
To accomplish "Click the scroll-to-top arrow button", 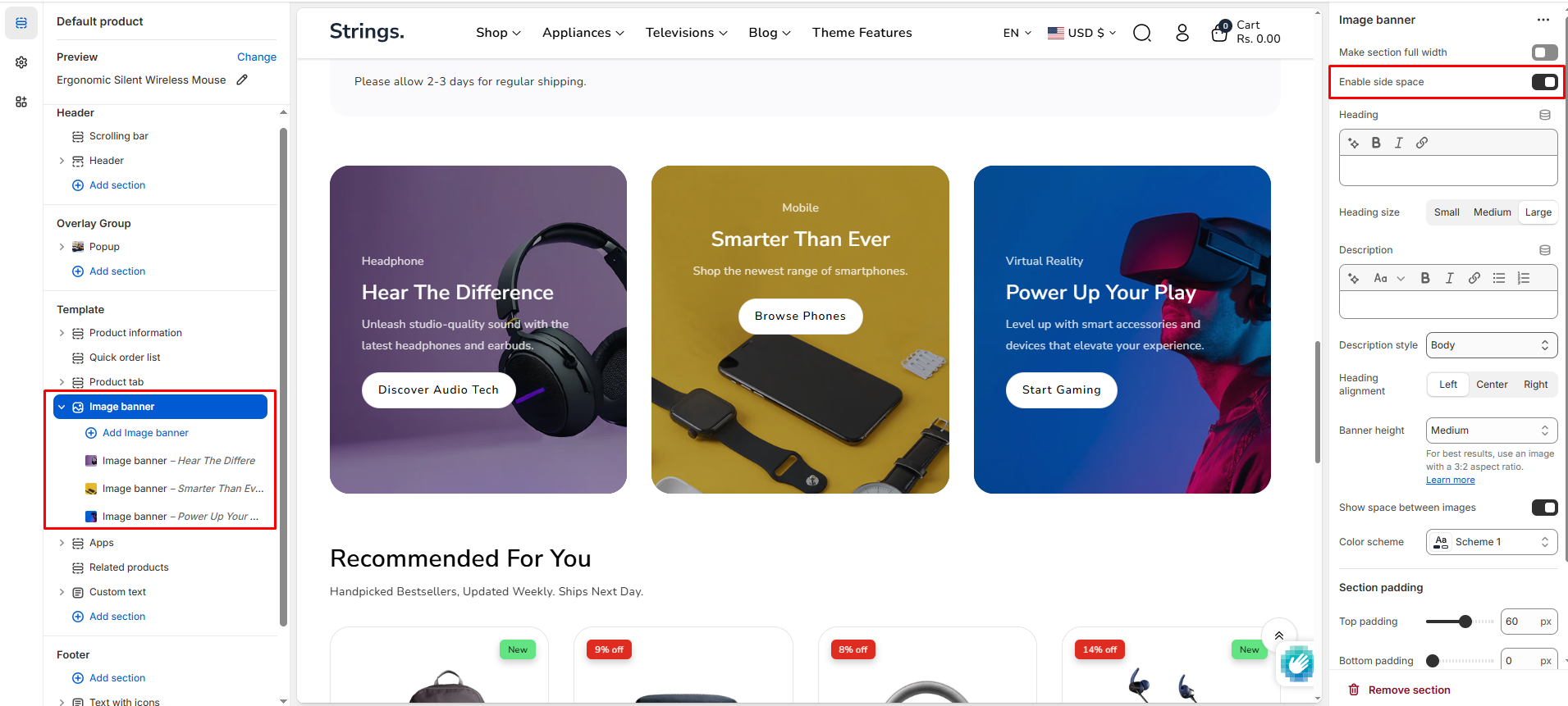I will (x=1278, y=635).
